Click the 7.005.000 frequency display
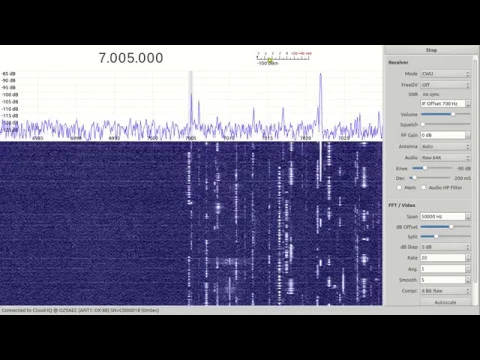Image resolution: width=480 pixels, height=360 pixels. tap(131, 58)
